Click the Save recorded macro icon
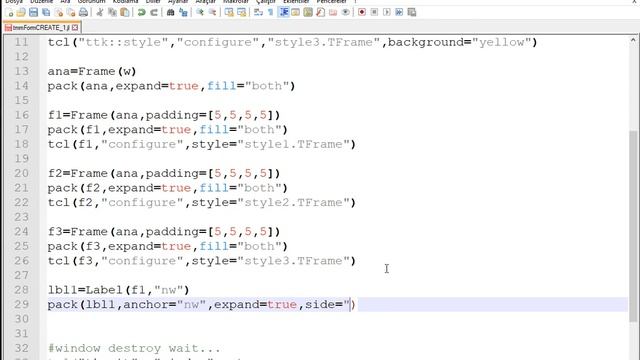The height and width of the screenshot is (360, 640). [x=412, y=12]
